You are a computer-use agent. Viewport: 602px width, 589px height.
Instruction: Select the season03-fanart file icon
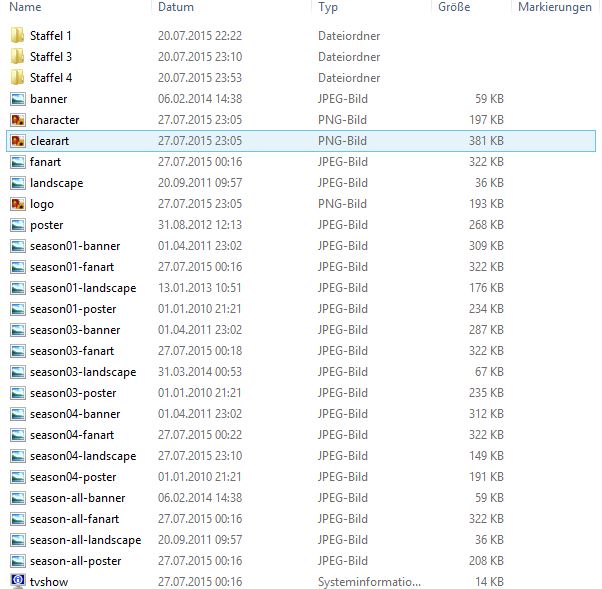(18, 351)
